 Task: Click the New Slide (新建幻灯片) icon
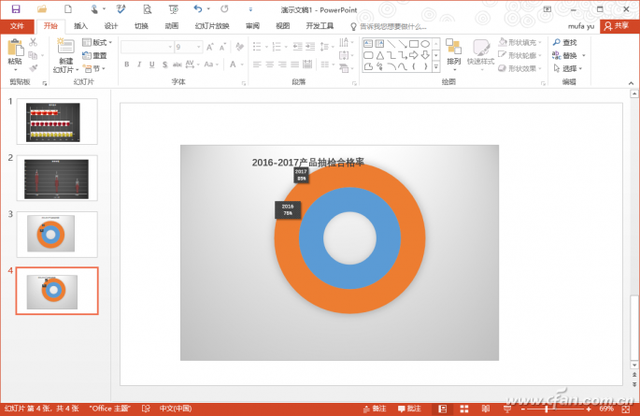pyautogui.click(x=64, y=52)
